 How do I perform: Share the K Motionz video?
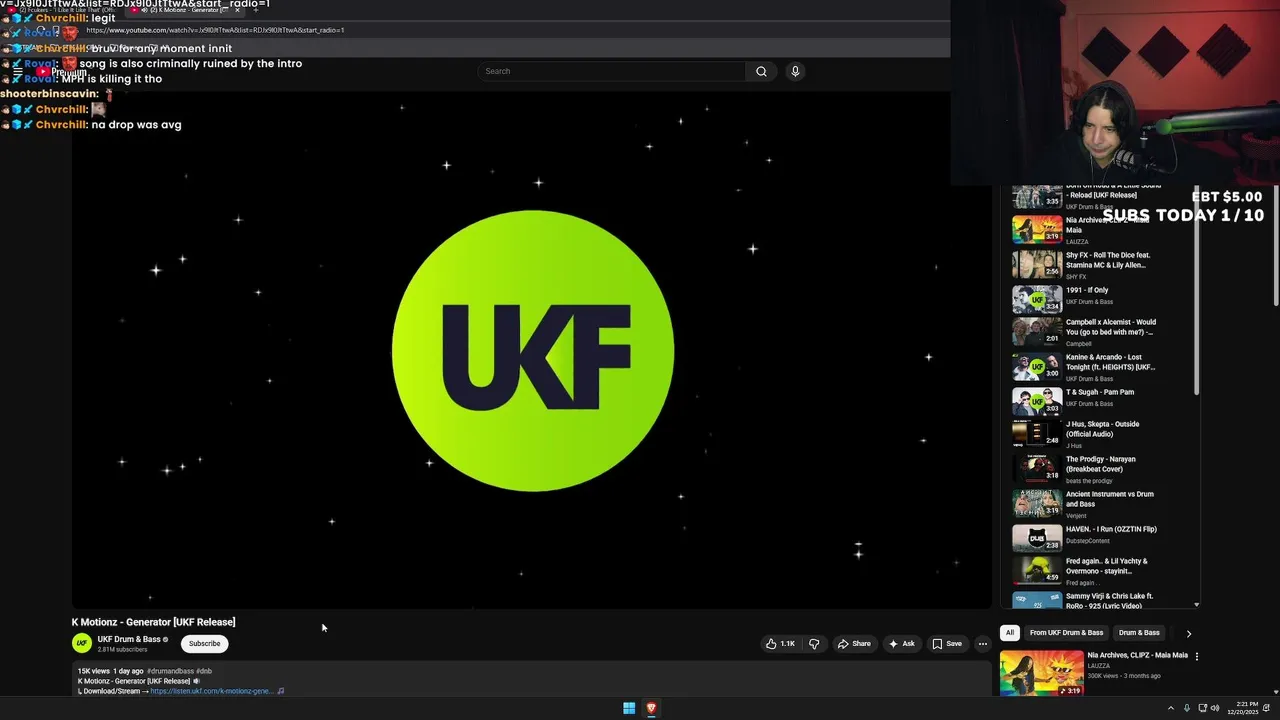coord(854,644)
